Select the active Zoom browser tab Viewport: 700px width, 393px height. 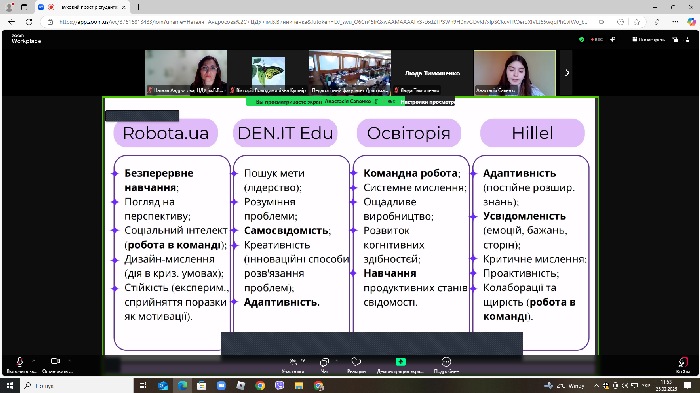82,7
